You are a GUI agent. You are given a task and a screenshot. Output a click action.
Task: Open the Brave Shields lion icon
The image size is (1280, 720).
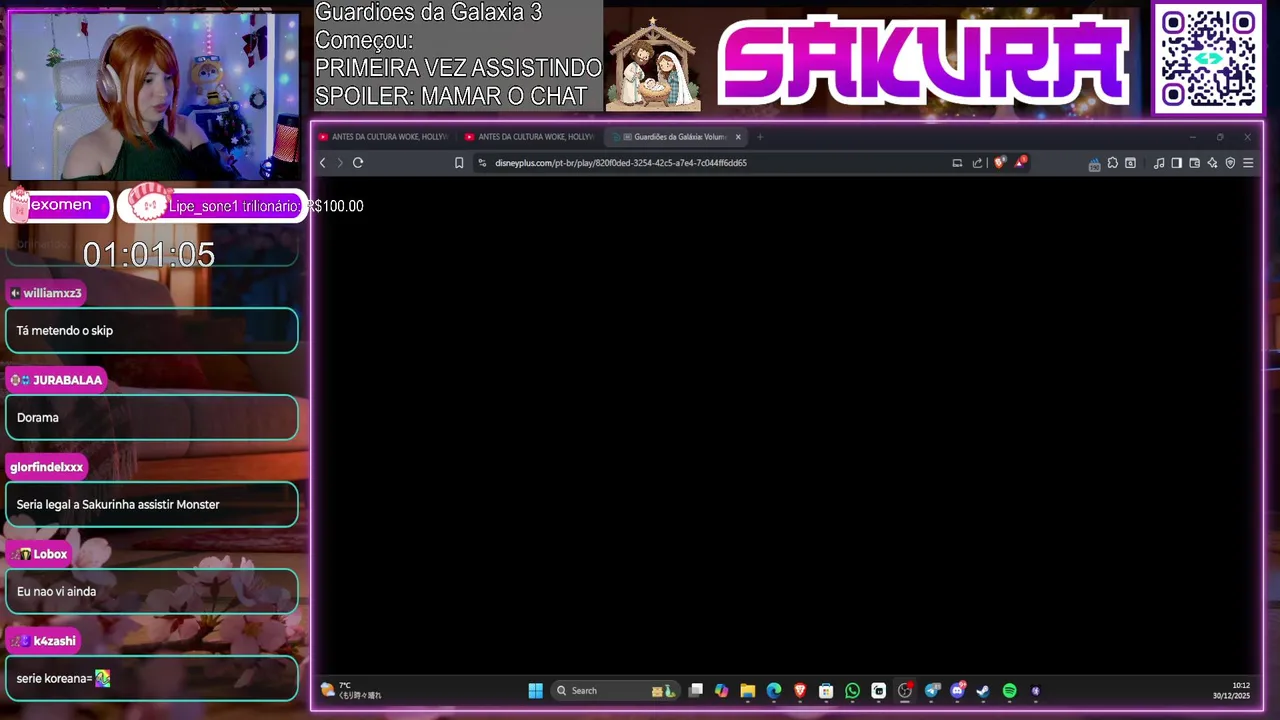click(x=999, y=162)
